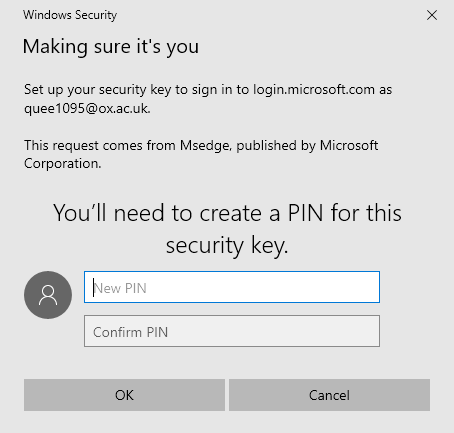Click the "Microsoft" publisher name text
This screenshot has height=433, width=454.
pyautogui.click(x=349, y=145)
